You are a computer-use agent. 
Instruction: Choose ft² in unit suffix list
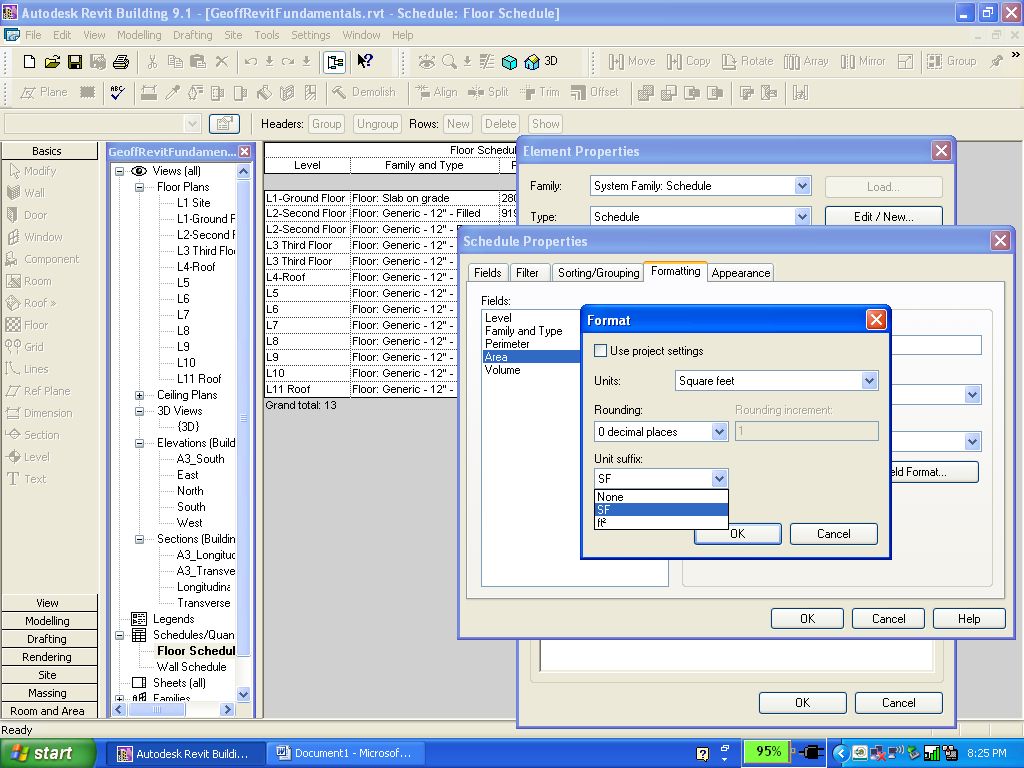(x=661, y=522)
